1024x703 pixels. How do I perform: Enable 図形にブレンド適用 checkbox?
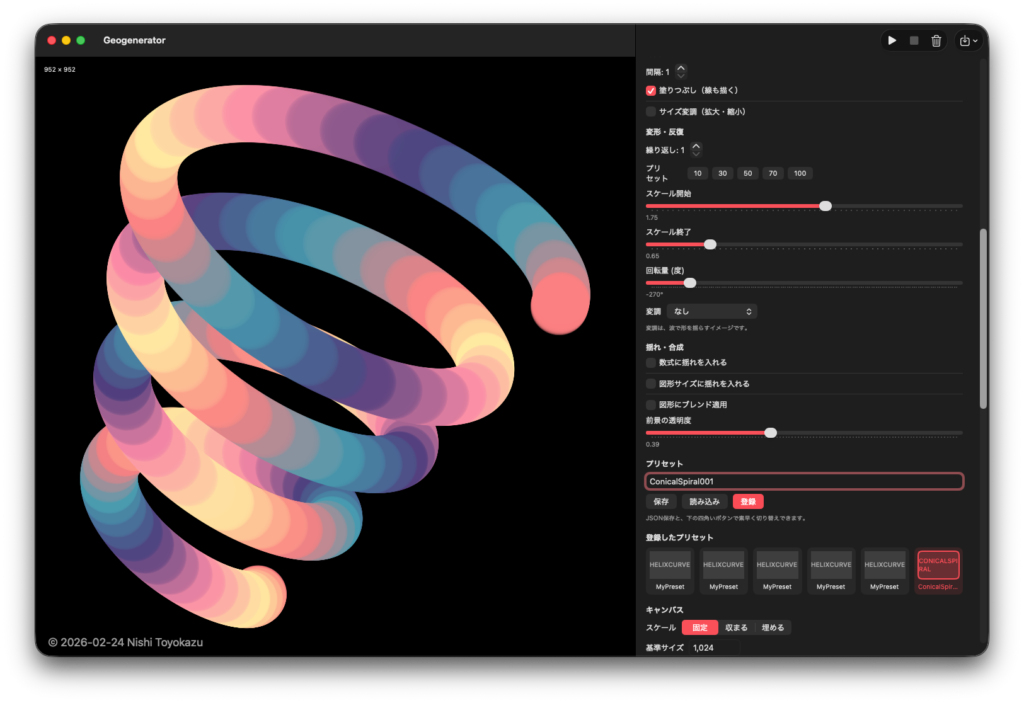pos(651,404)
